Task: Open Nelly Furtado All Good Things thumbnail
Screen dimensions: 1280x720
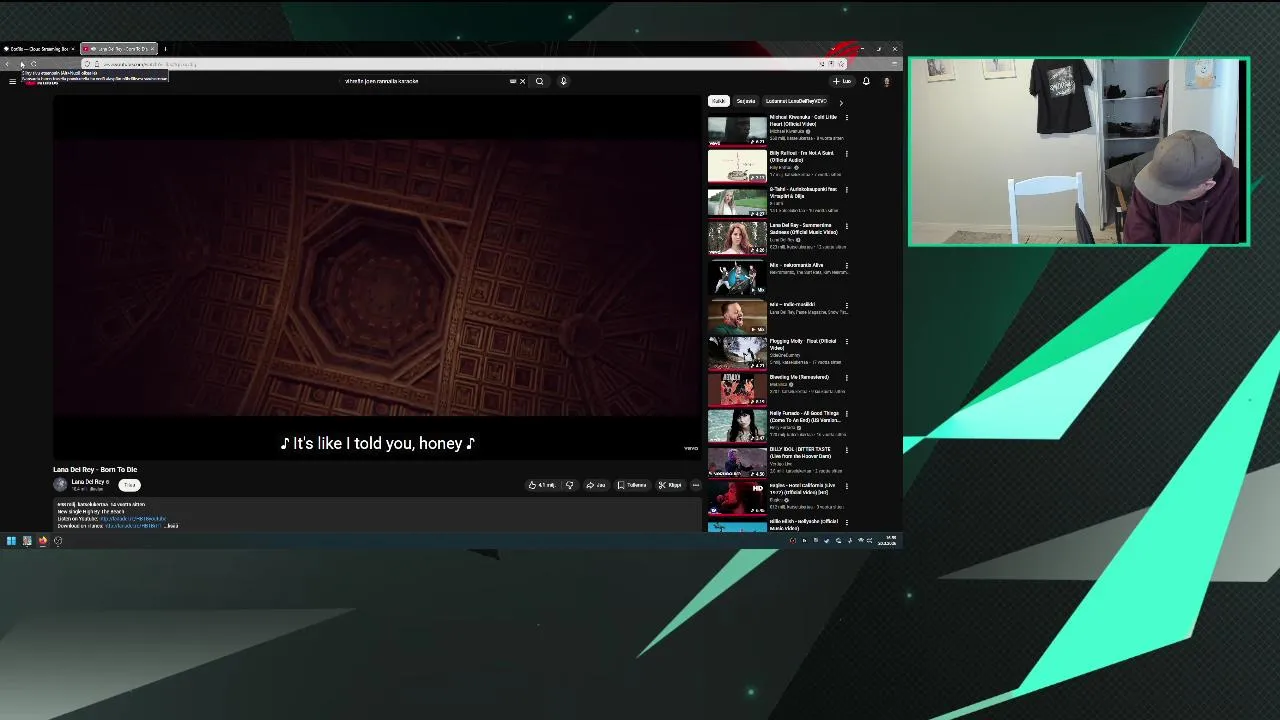Action: 737,425
